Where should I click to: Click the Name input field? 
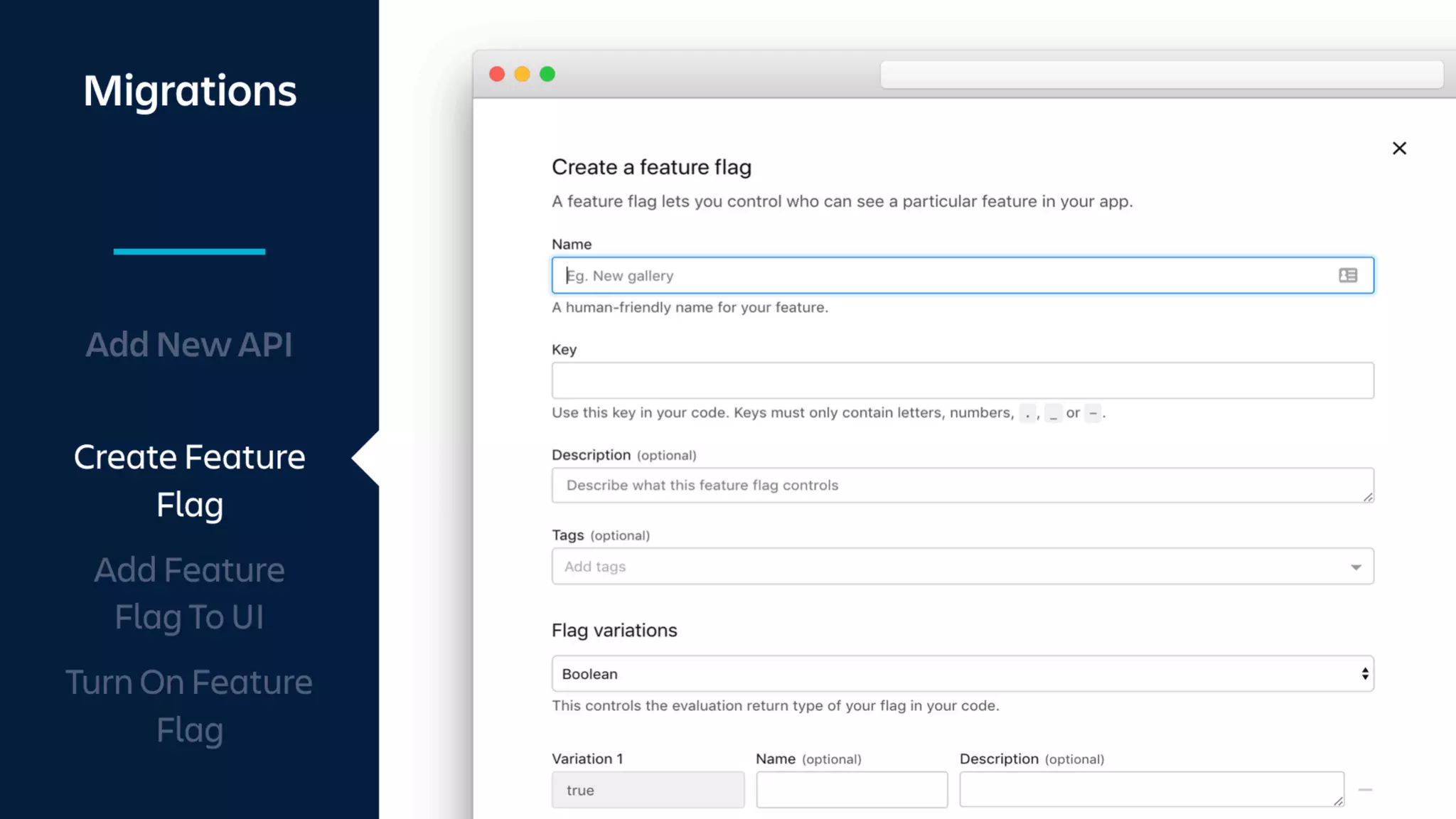[x=963, y=275]
